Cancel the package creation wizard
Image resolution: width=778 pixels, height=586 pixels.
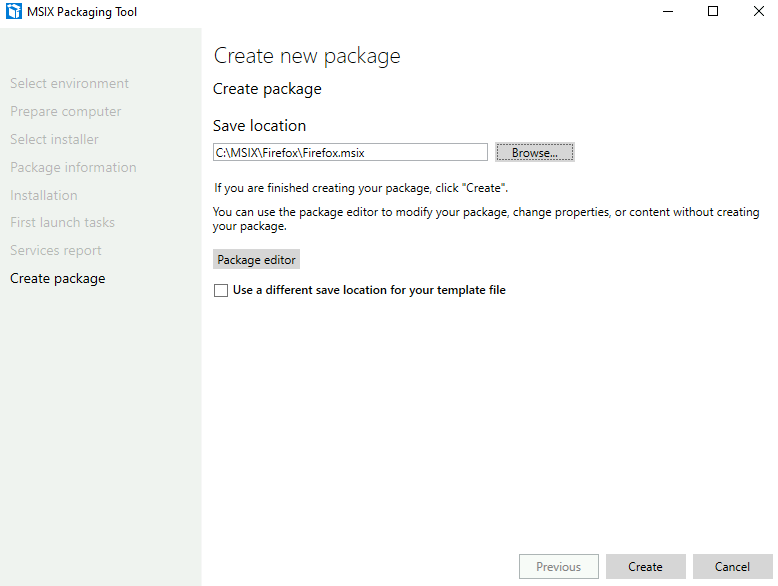[x=732, y=567]
